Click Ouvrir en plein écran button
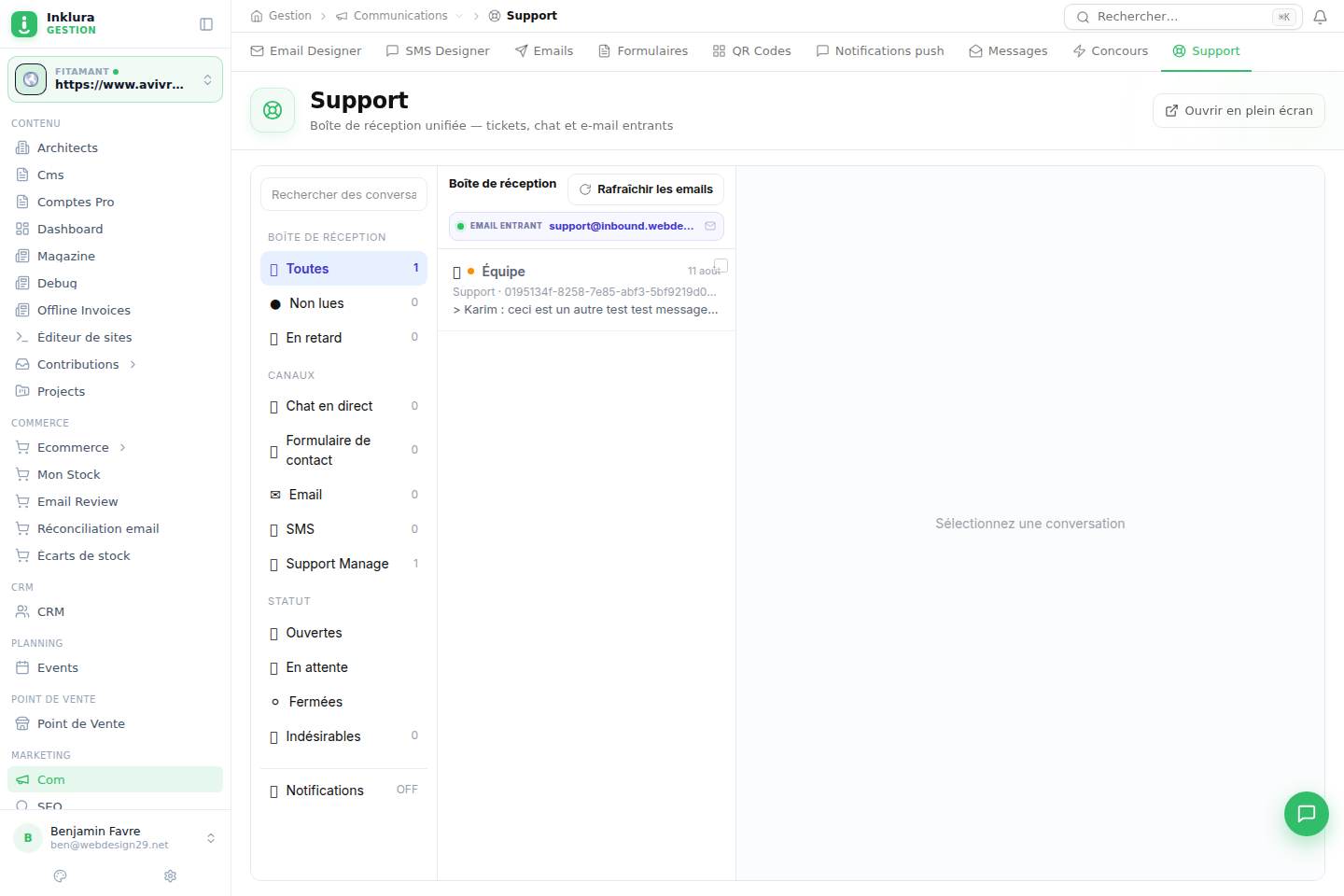Viewport: 1344px width, 896px height. click(x=1239, y=110)
